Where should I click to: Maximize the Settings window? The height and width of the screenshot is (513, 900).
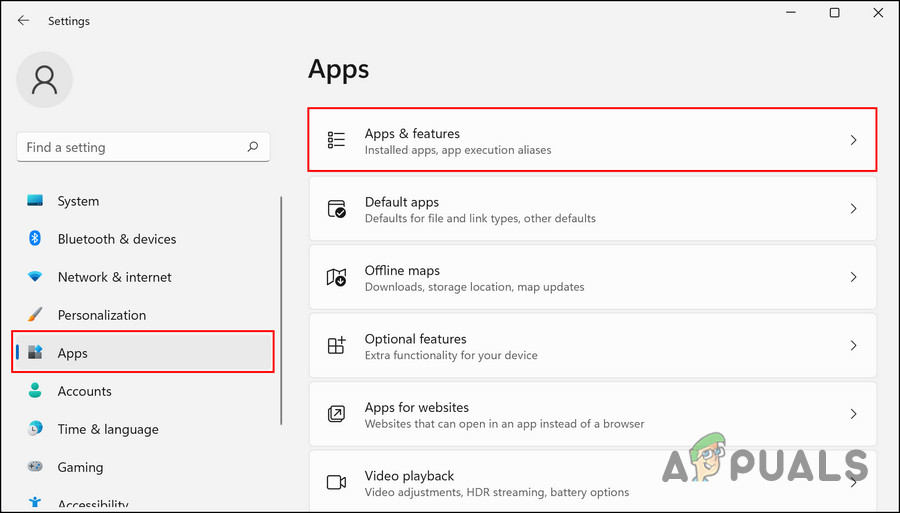click(x=835, y=13)
